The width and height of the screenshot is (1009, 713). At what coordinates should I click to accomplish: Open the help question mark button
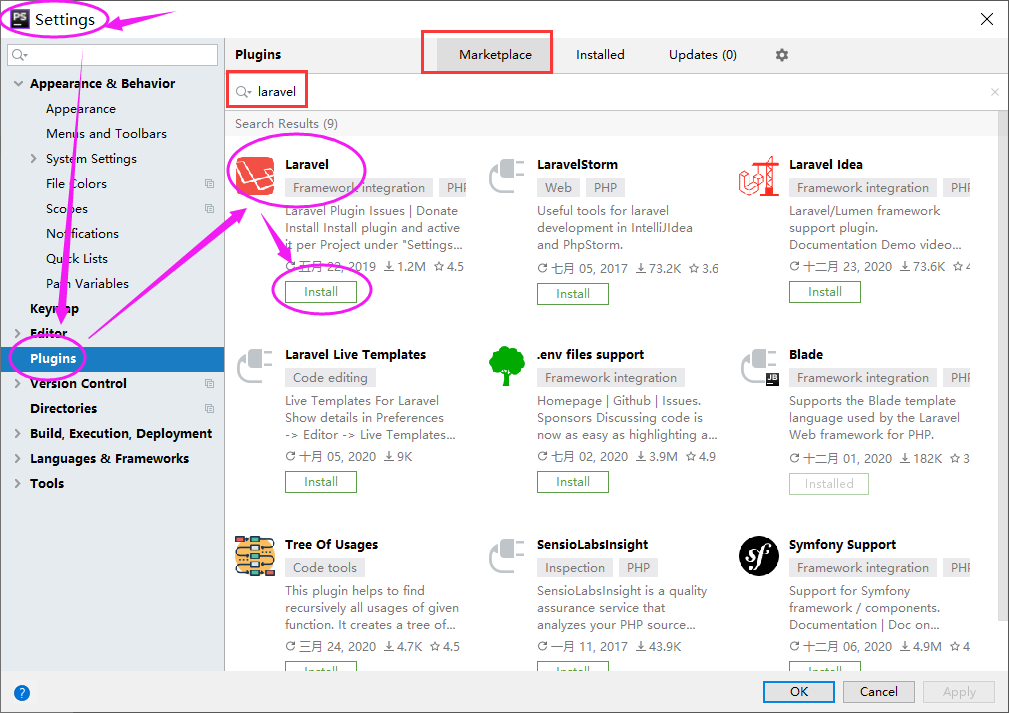tap(22, 692)
